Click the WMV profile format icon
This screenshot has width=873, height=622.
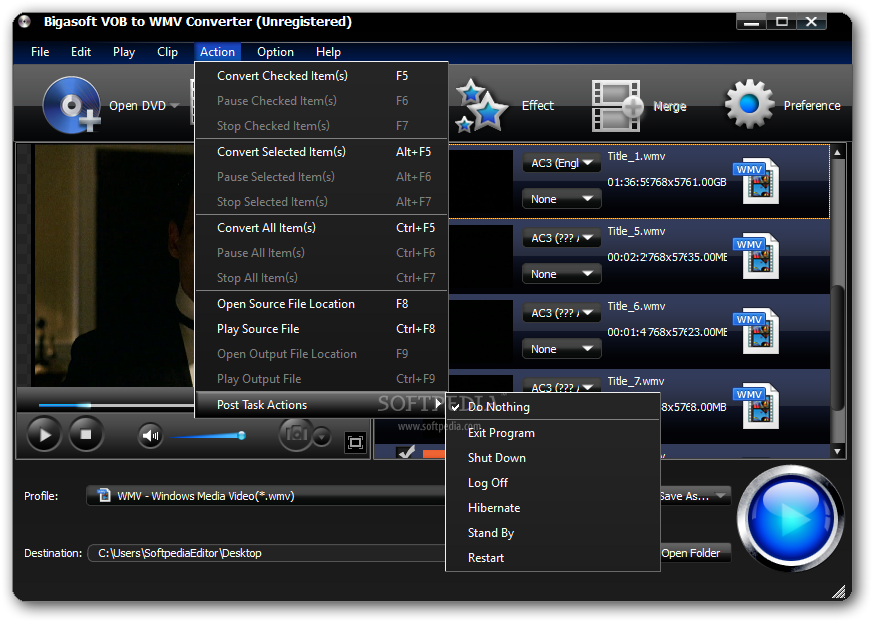click(x=104, y=495)
